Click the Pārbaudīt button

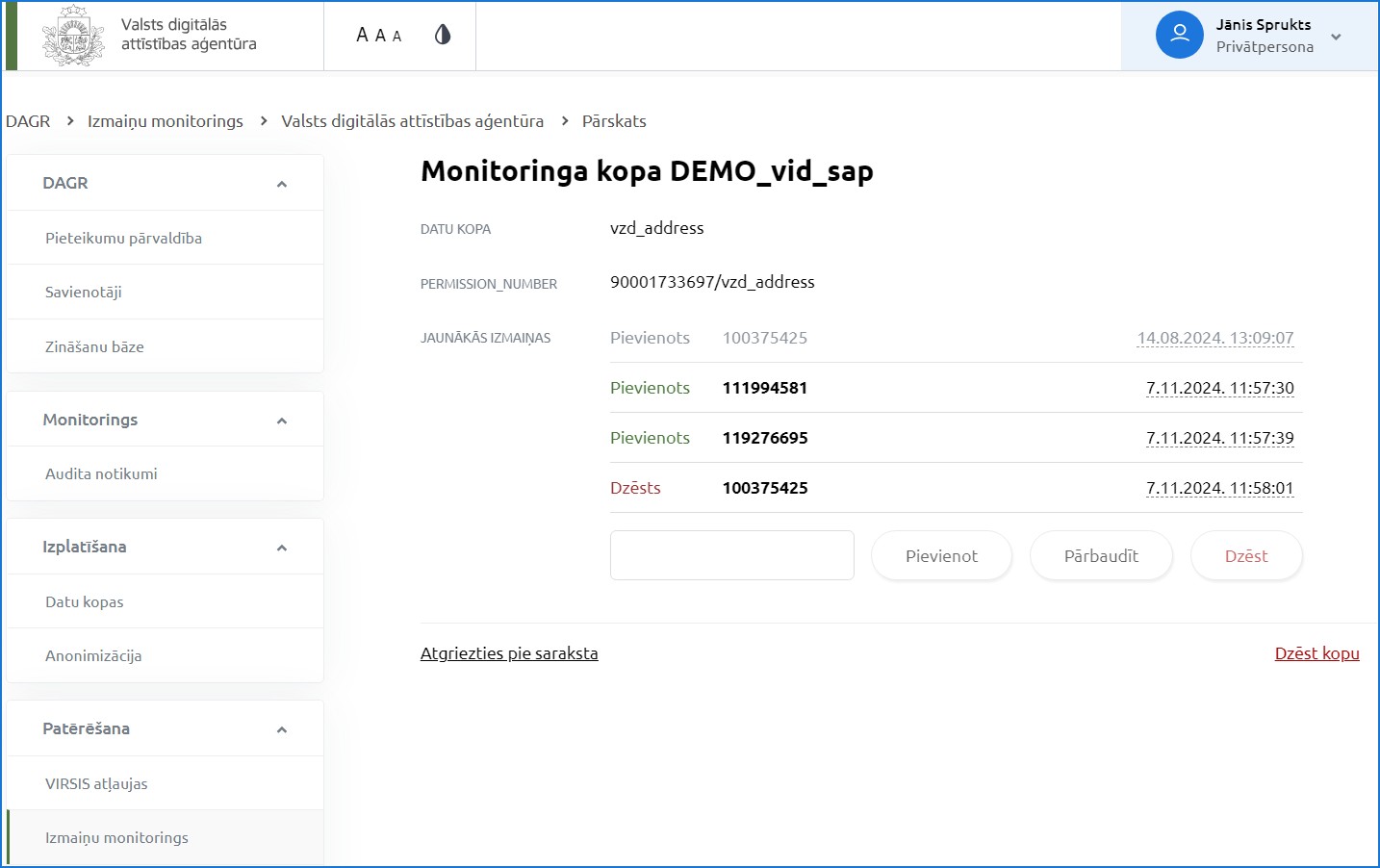(1101, 555)
